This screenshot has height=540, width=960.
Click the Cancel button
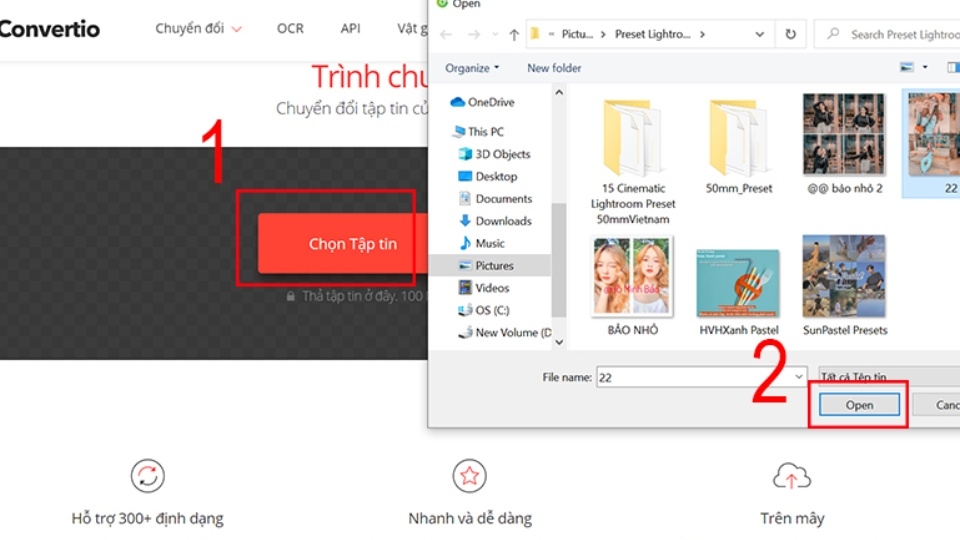tap(937, 405)
